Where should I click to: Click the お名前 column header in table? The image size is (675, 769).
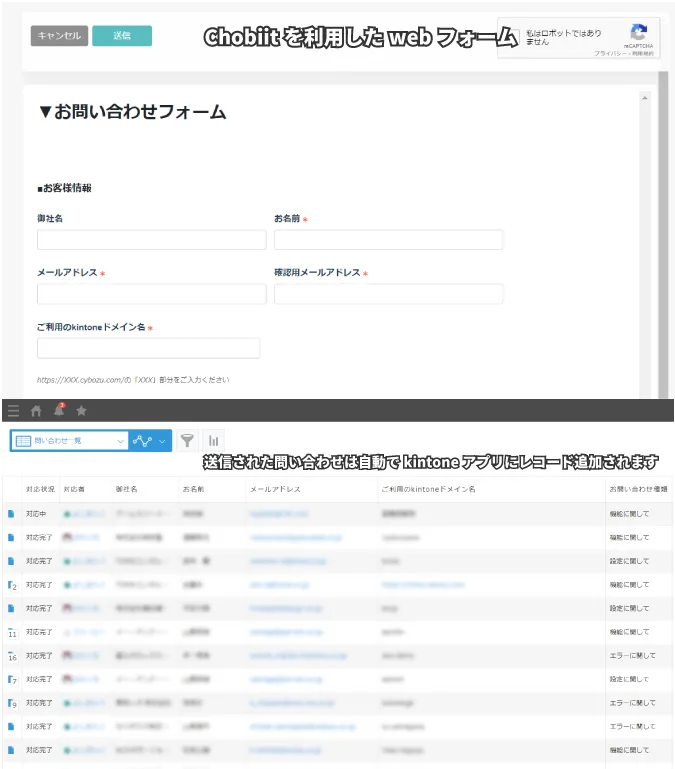pyautogui.click(x=193, y=489)
